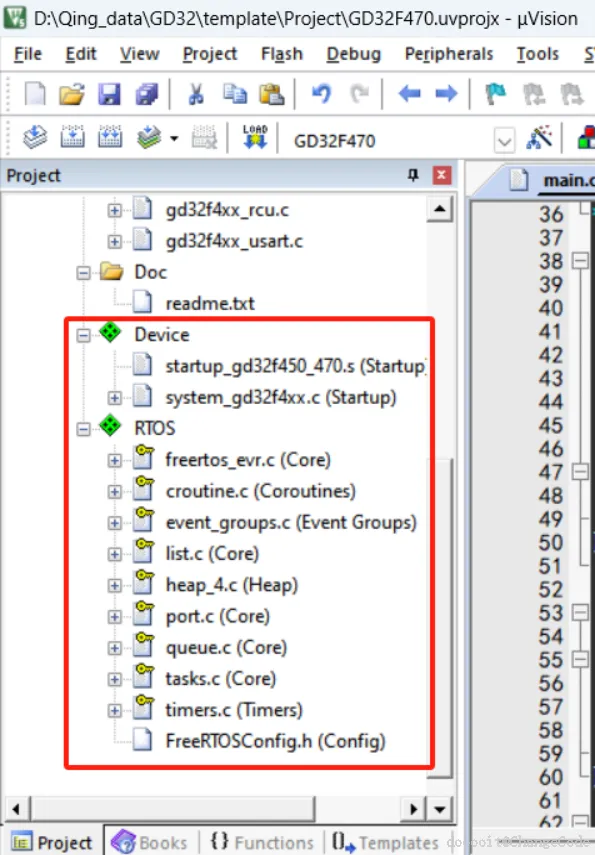Collapse the RTOS group in tree
Viewport: 595px width, 855px height.
click(x=83, y=429)
